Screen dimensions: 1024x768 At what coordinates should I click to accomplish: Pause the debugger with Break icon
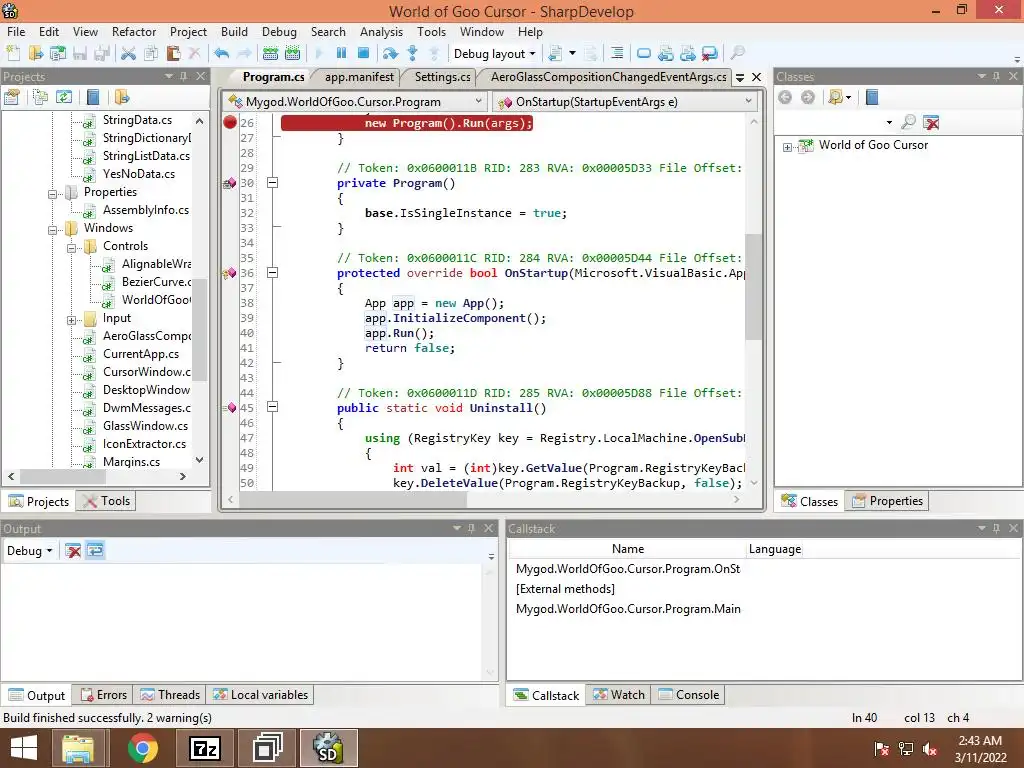pos(341,53)
